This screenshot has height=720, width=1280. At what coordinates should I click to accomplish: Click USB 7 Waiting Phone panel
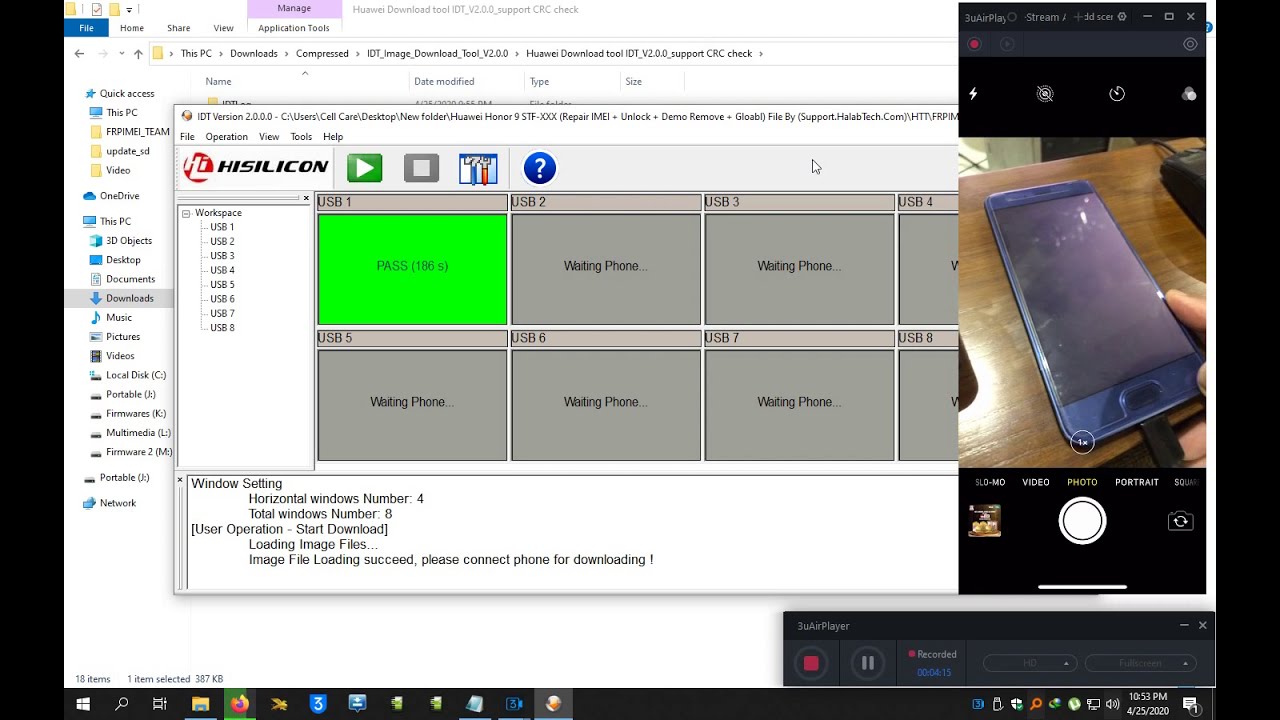point(799,404)
